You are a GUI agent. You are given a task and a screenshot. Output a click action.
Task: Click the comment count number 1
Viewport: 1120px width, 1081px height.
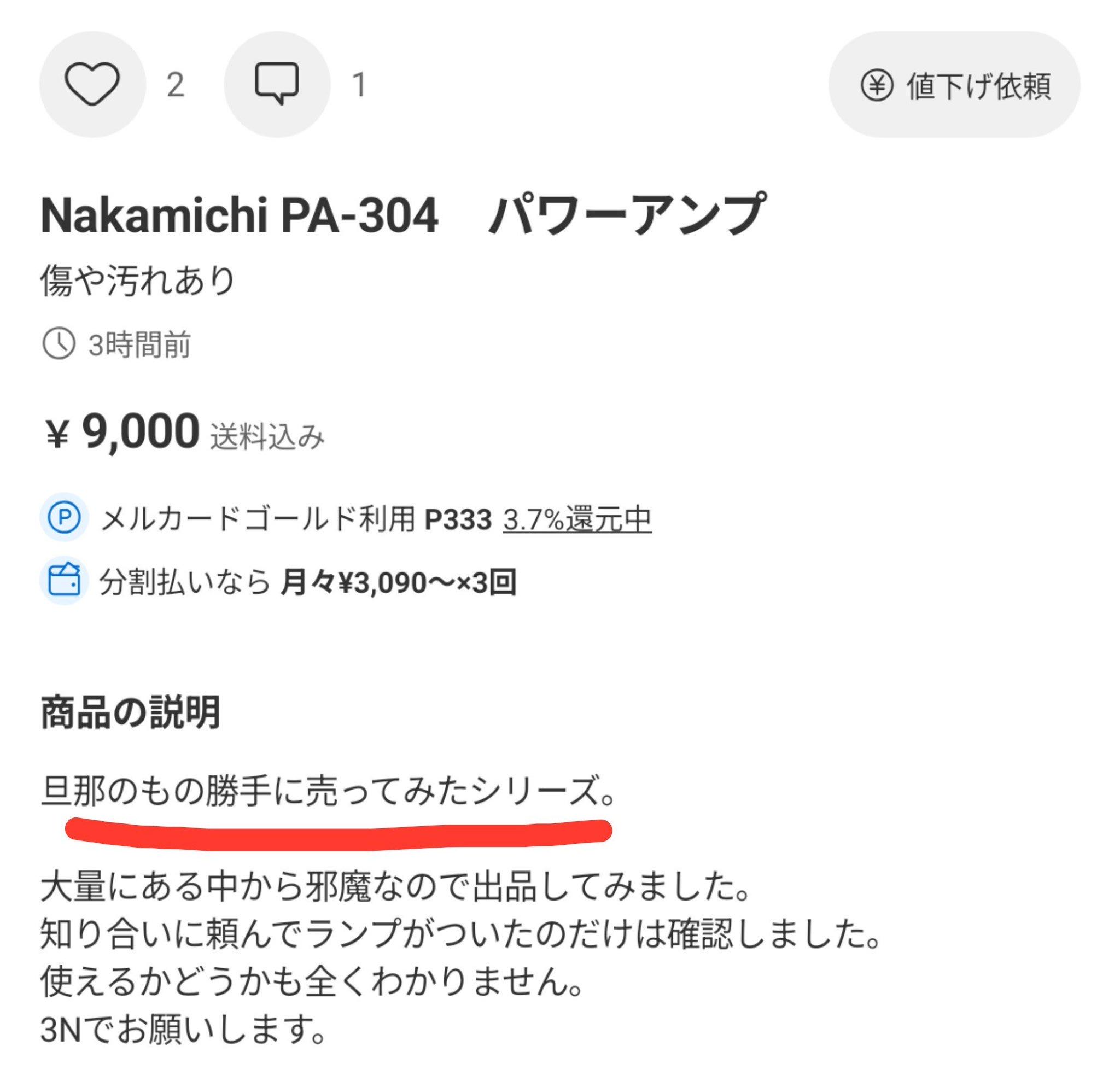[x=359, y=85]
